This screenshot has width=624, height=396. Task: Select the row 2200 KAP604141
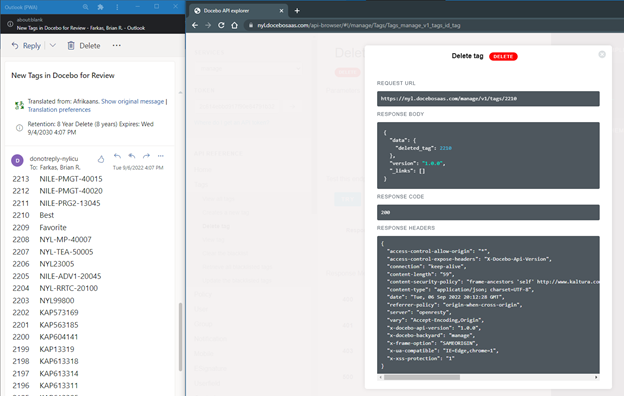click(x=45, y=337)
